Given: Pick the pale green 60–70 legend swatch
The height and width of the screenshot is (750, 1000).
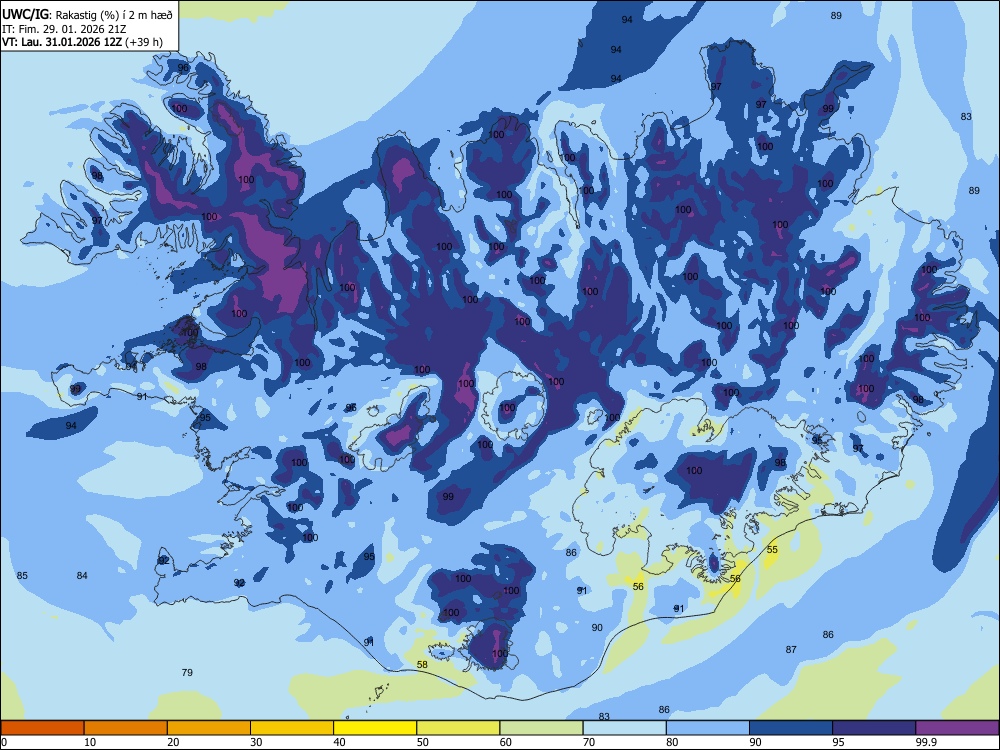Looking at the screenshot, I should (541, 728).
